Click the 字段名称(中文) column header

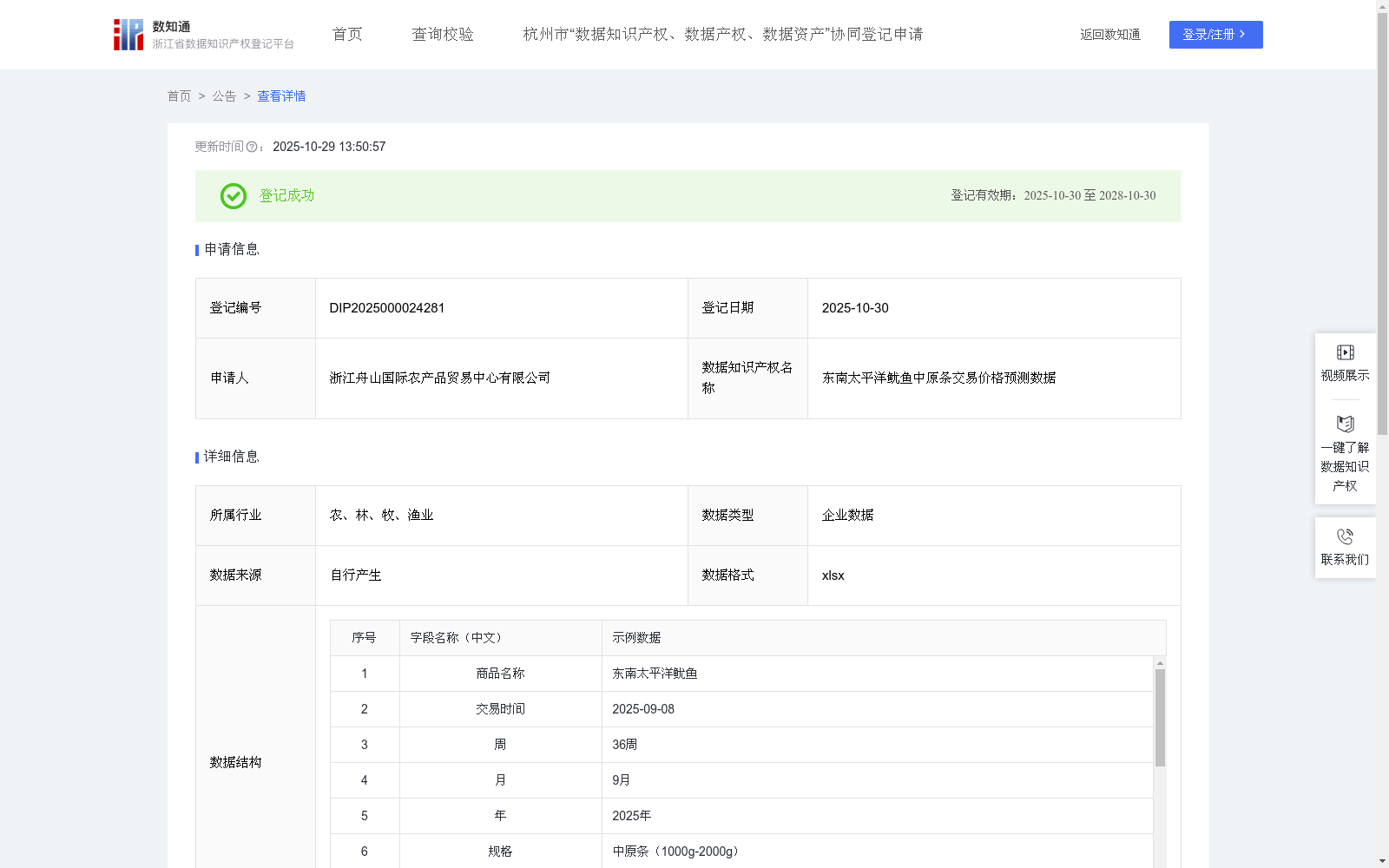(x=501, y=638)
